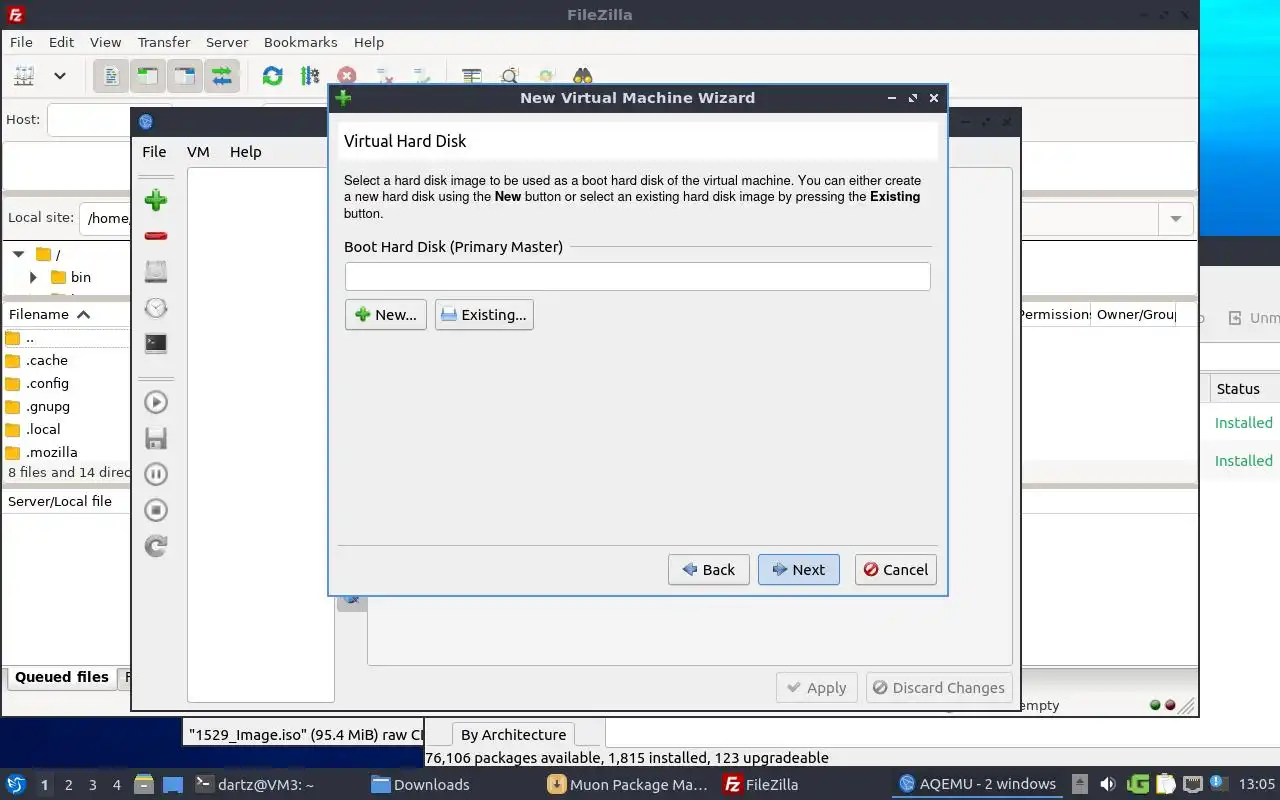
Task: Switch to workspace 2 on taskbar
Action: [69, 785]
